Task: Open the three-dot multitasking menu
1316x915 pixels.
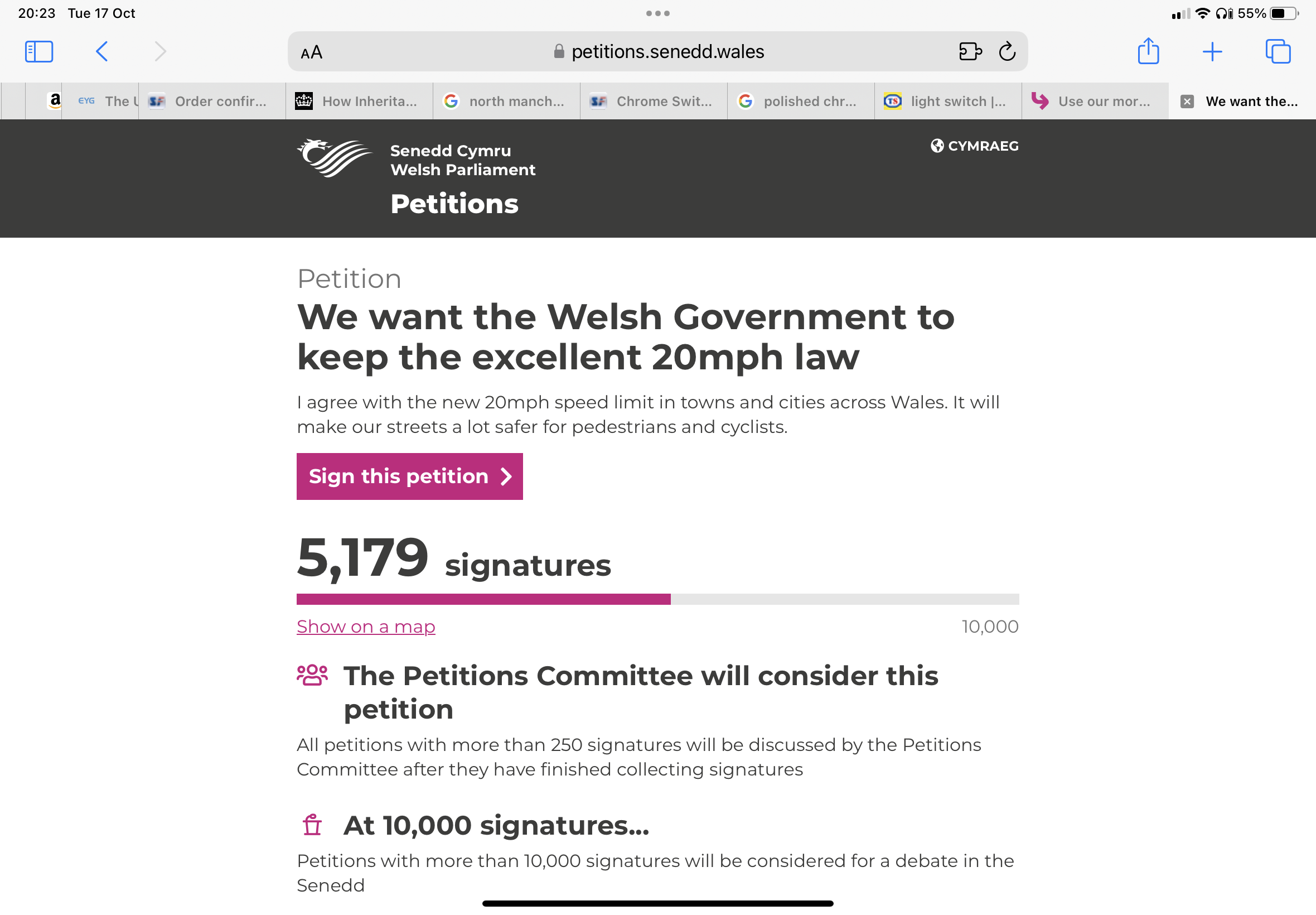Action: (657, 13)
